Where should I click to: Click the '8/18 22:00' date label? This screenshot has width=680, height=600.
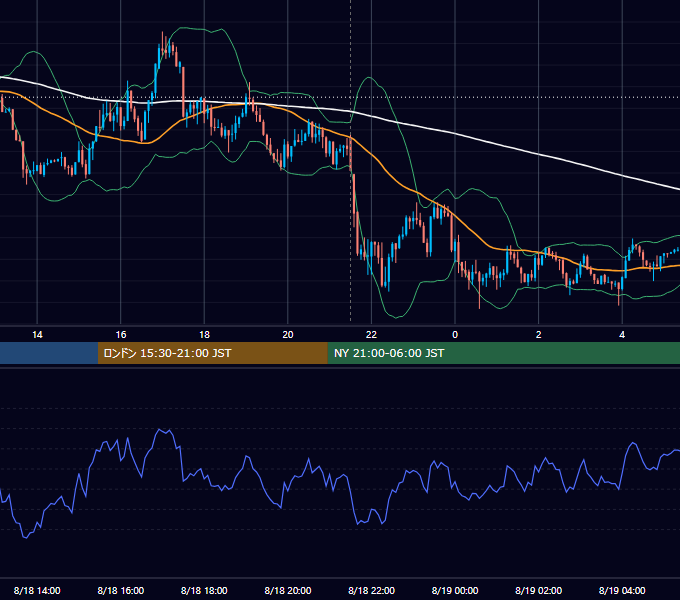click(x=372, y=590)
